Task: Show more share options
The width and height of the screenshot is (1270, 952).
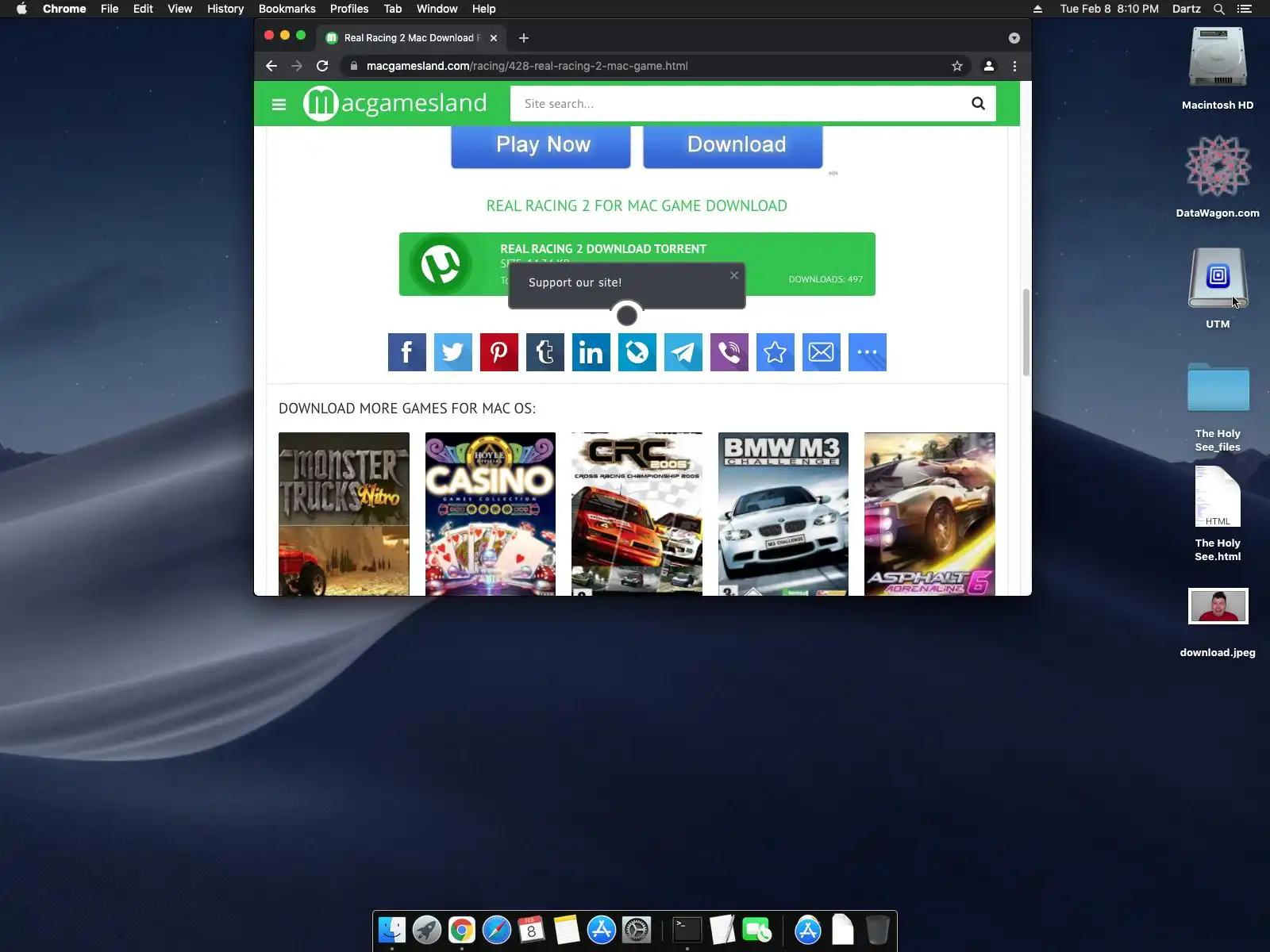Action: click(868, 352)
